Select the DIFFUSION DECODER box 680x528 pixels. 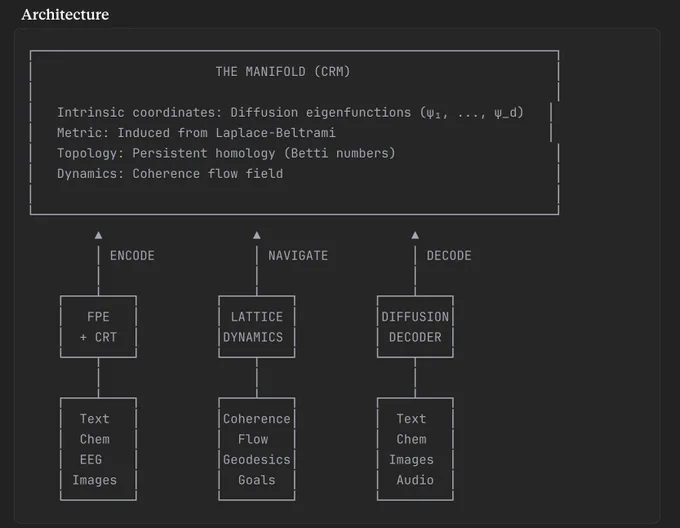coord(415,327)
